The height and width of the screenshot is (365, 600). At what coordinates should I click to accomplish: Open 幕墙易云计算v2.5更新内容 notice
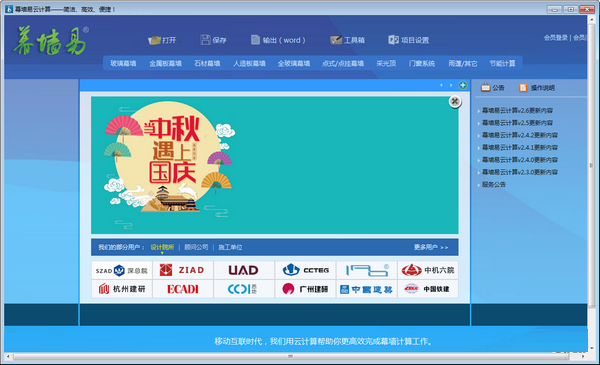(517, 123)
